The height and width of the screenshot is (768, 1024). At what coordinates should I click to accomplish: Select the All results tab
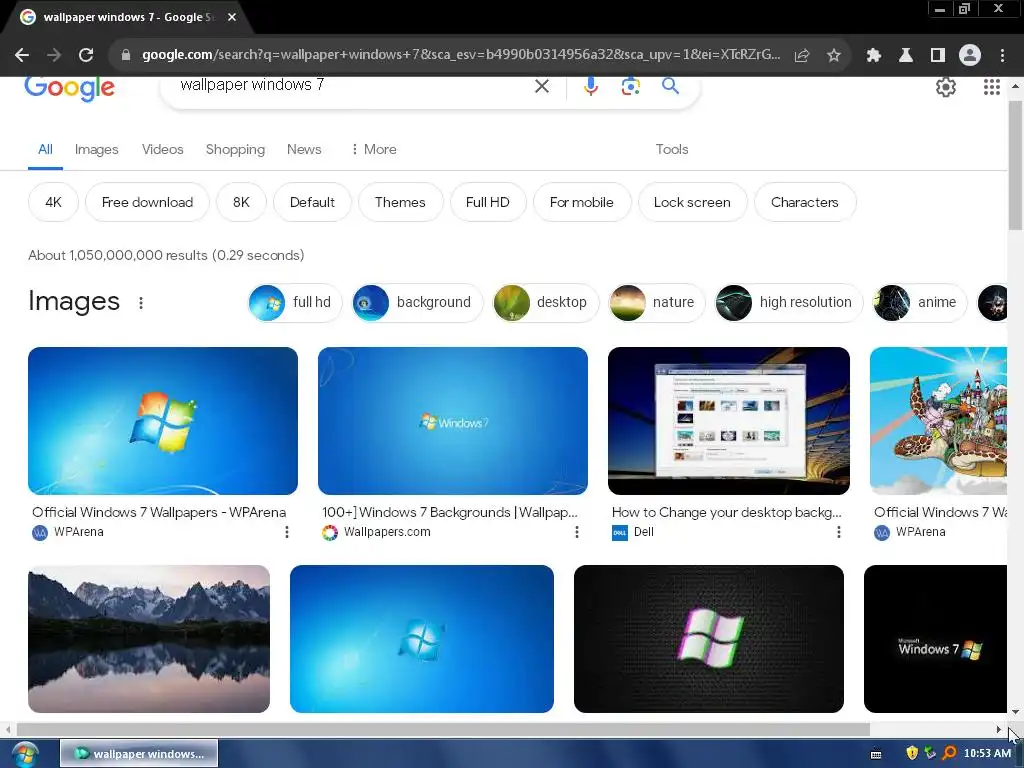[45, 149]
